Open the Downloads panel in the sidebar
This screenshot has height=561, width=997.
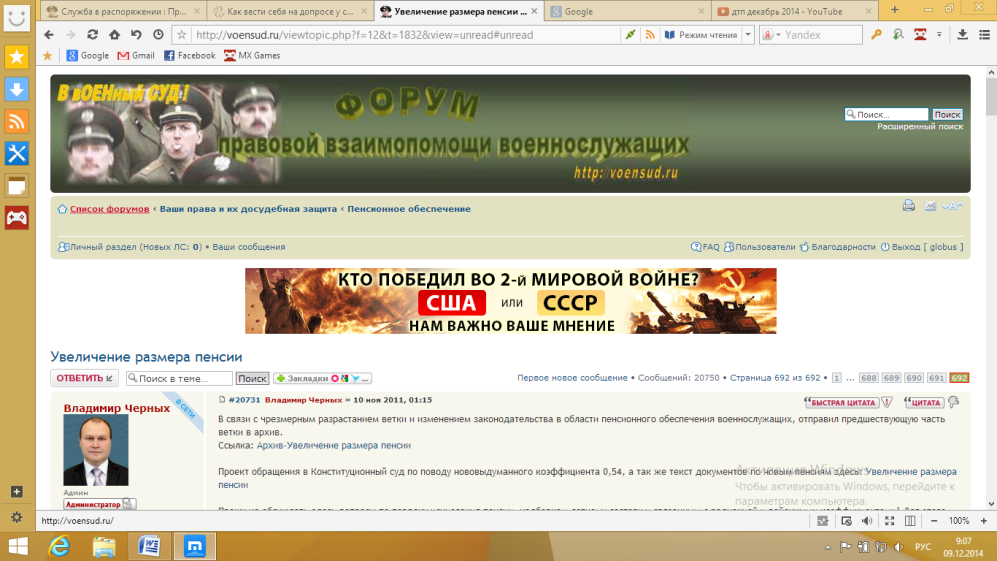pos(16,89)
